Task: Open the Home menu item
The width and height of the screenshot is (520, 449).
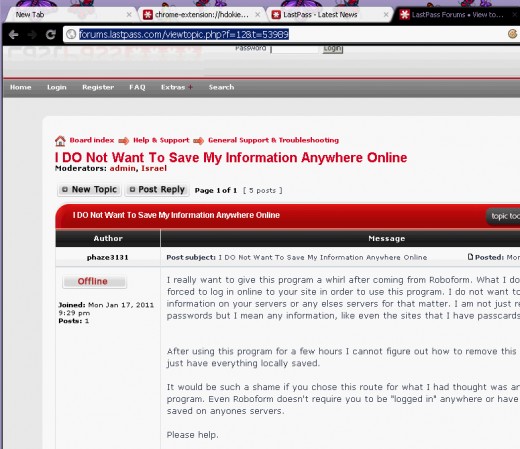Action: click(x=21, y=87)
